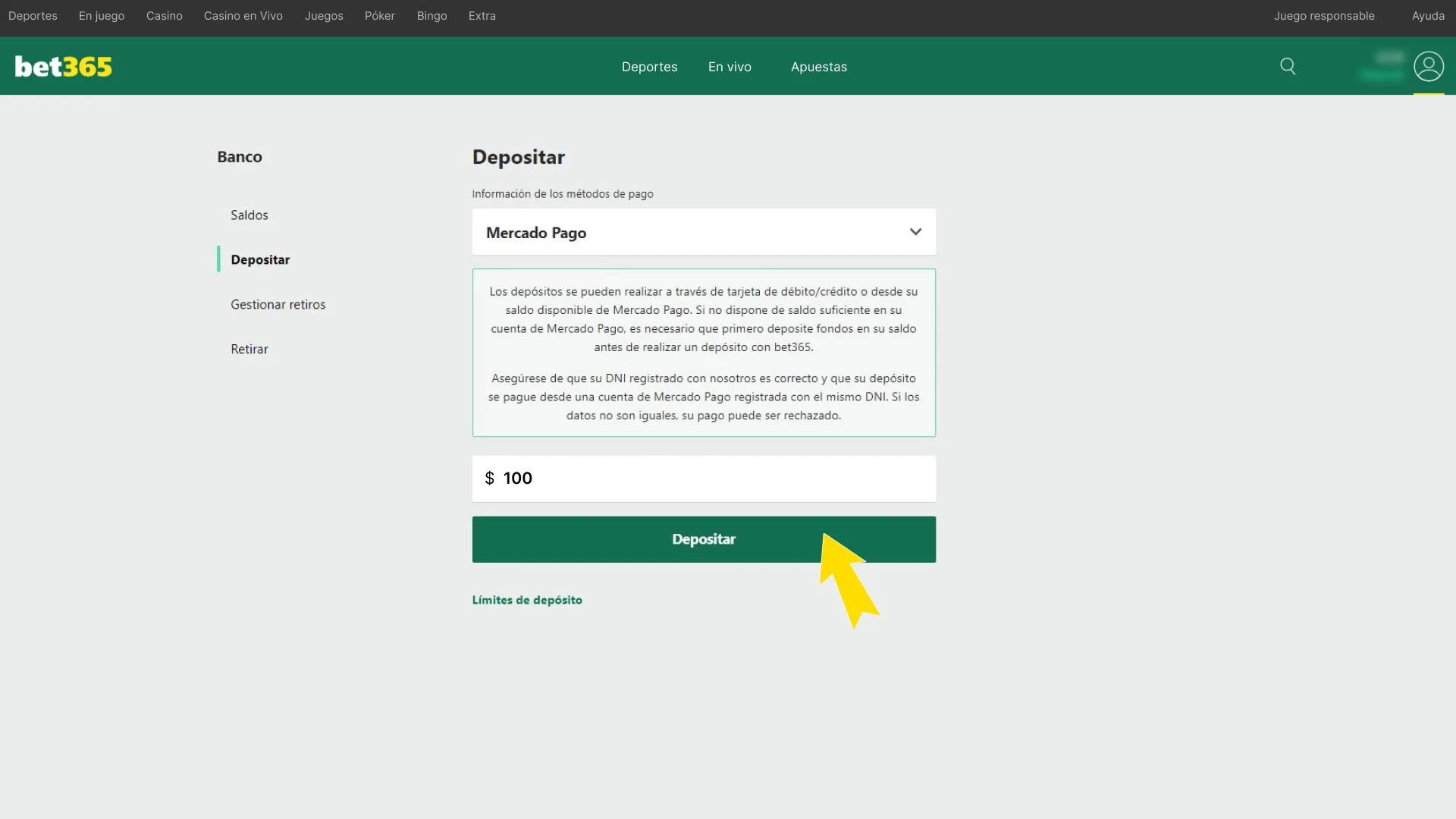Open the search with the magnifier icon

(x=1288, y=66)
